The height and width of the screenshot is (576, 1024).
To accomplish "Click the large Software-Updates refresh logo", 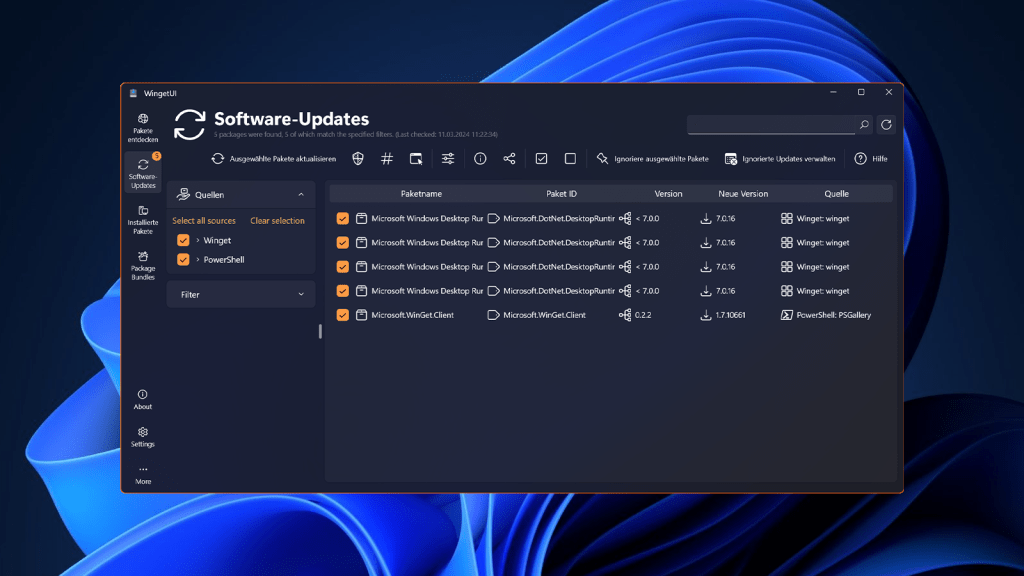I will coord(189,125).
